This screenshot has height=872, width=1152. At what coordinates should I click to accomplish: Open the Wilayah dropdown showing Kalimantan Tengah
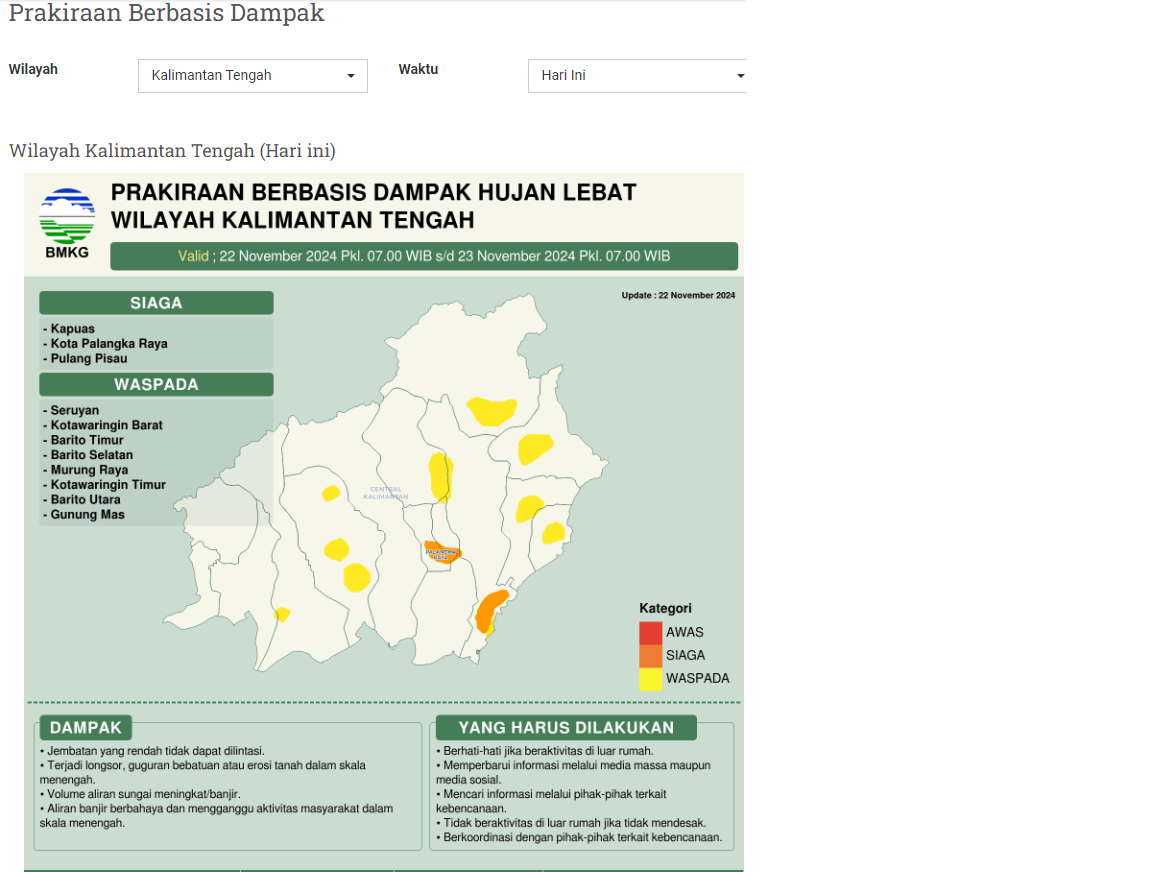(253, 76)
